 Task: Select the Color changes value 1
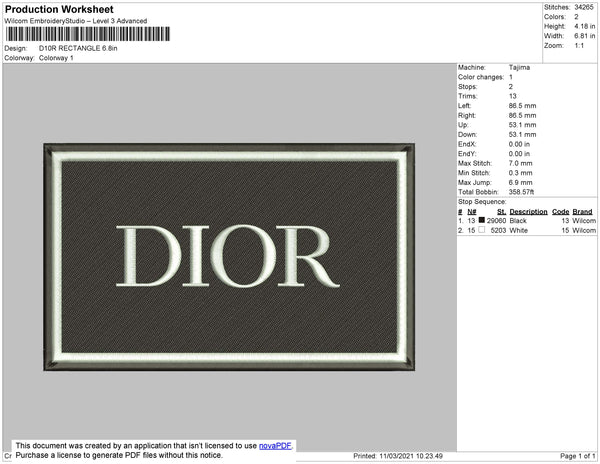pyautogui.click(x=510, y=77)
